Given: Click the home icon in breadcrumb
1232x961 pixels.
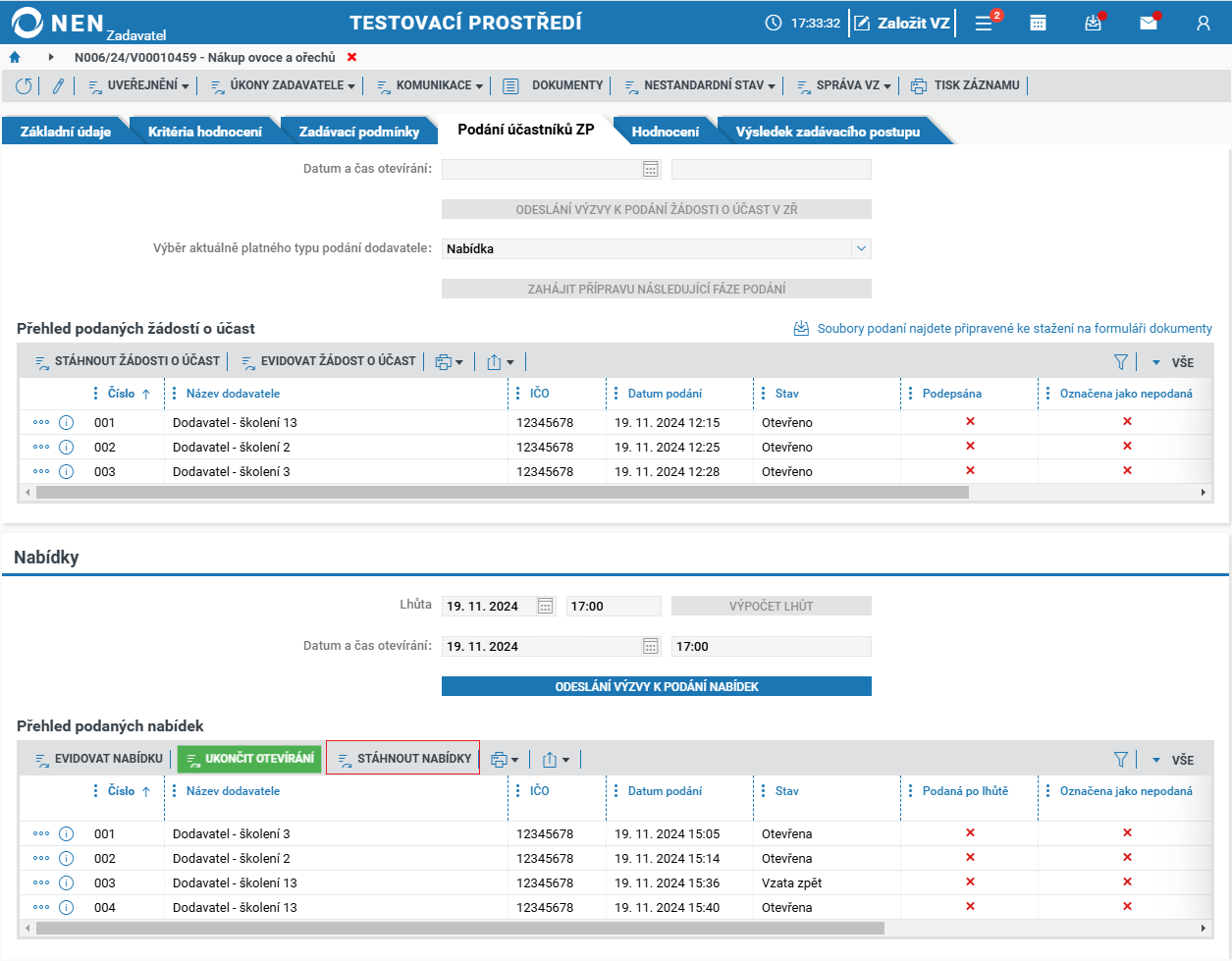Looking at the screenshot, I should [15, 58].
